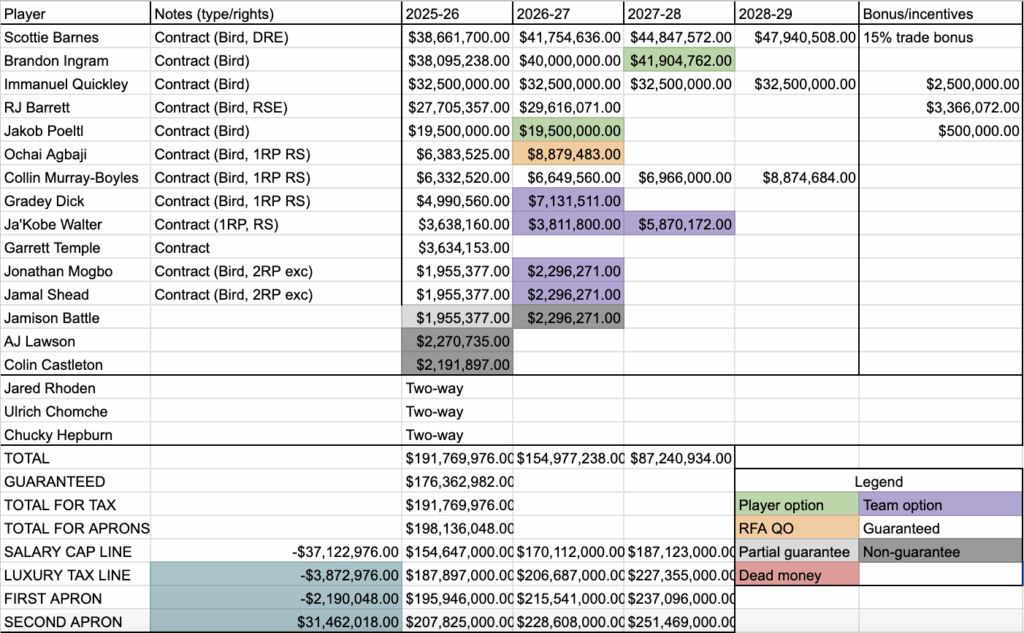Click the 2028-29 column header
Image resolution: width=1024 pixels, height=633 pixels.
tap(797, 14)
